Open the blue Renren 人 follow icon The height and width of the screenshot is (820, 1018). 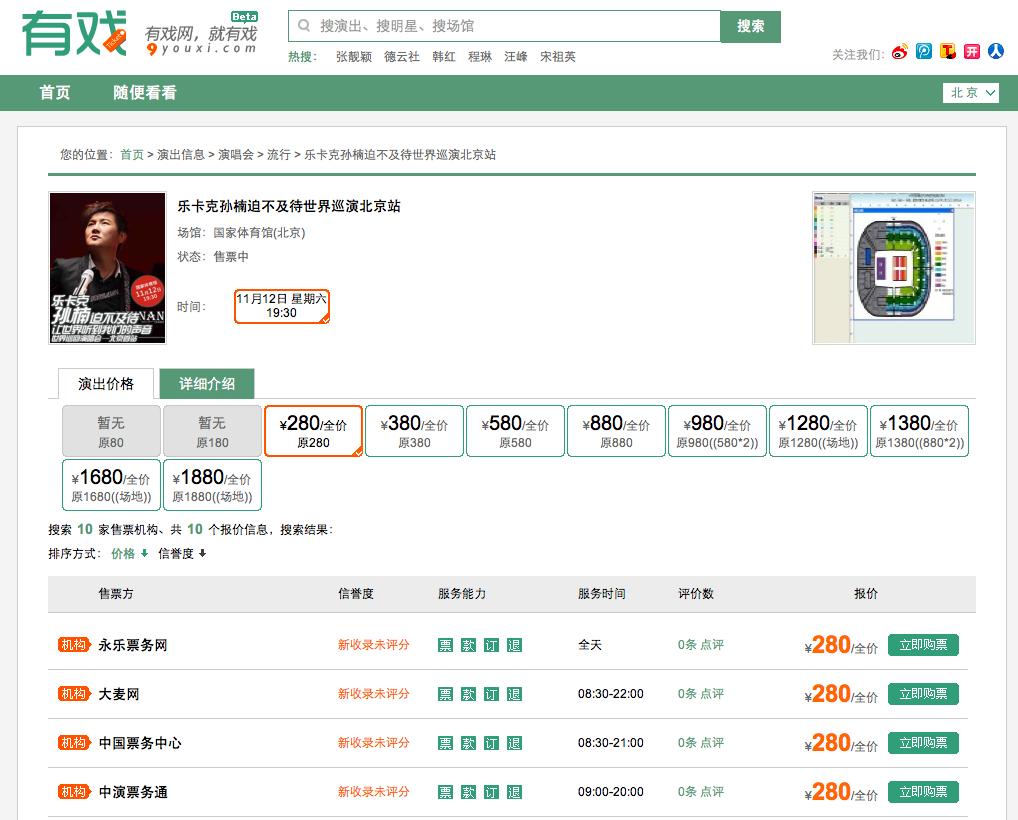click(996, 51)
